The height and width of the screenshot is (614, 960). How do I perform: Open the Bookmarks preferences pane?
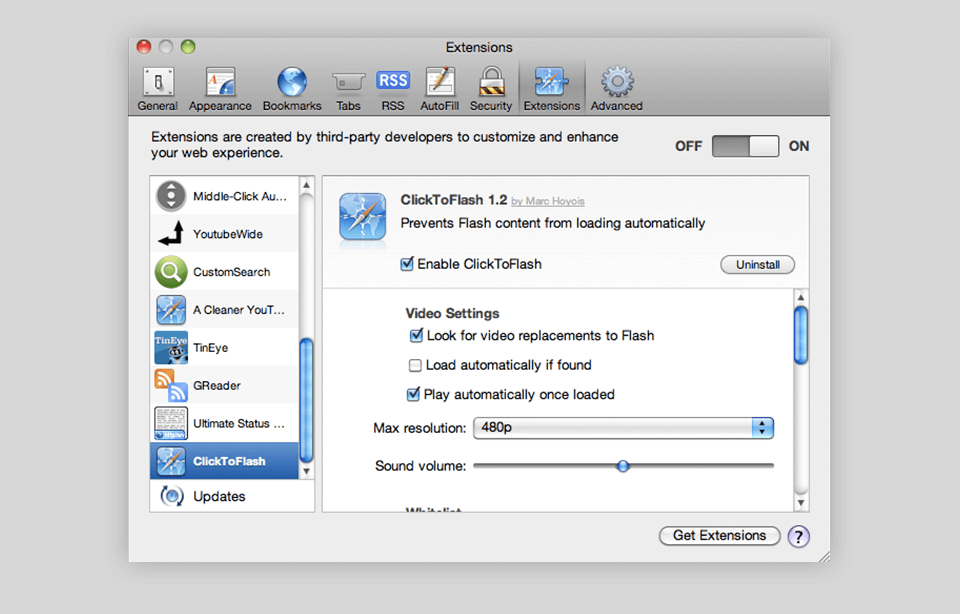pyautogui.click(x=292, y=89)
